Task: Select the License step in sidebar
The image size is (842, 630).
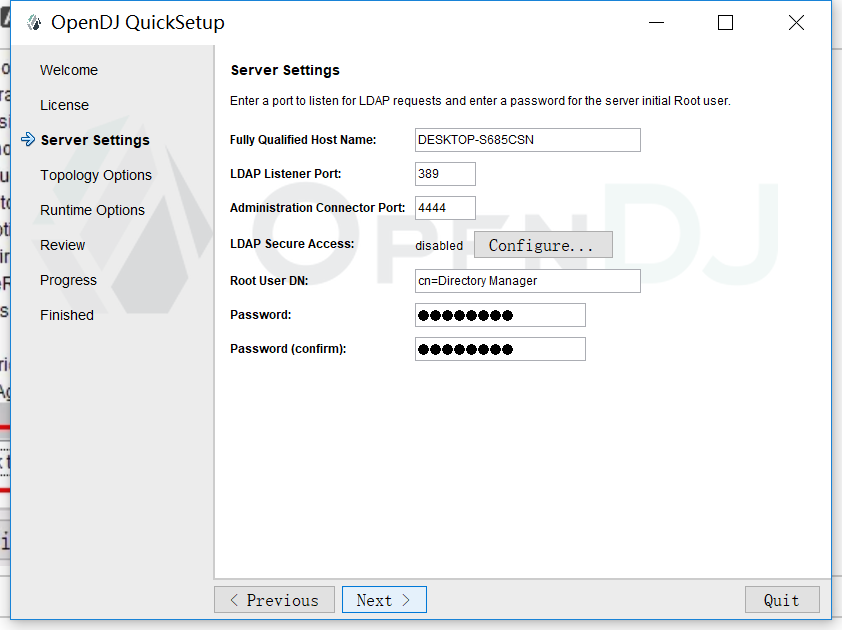Action: [64, 105]
